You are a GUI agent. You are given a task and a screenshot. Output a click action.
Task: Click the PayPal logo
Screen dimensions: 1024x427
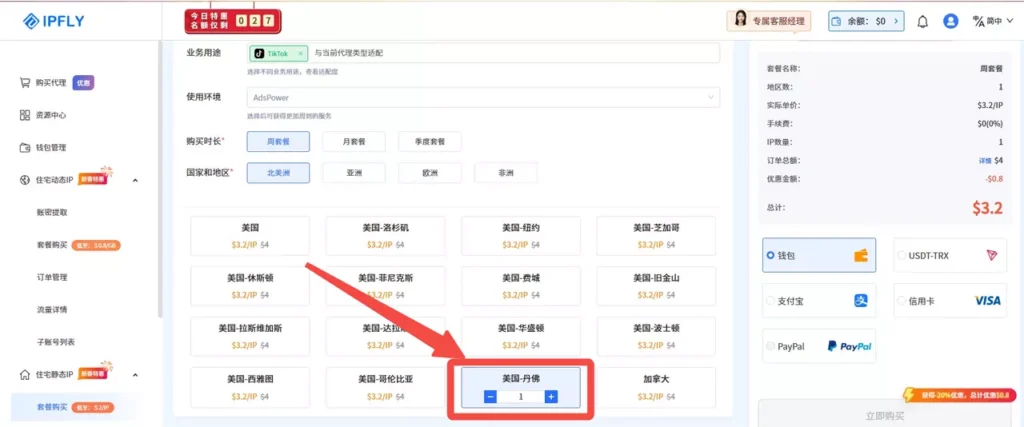point(849,346)
